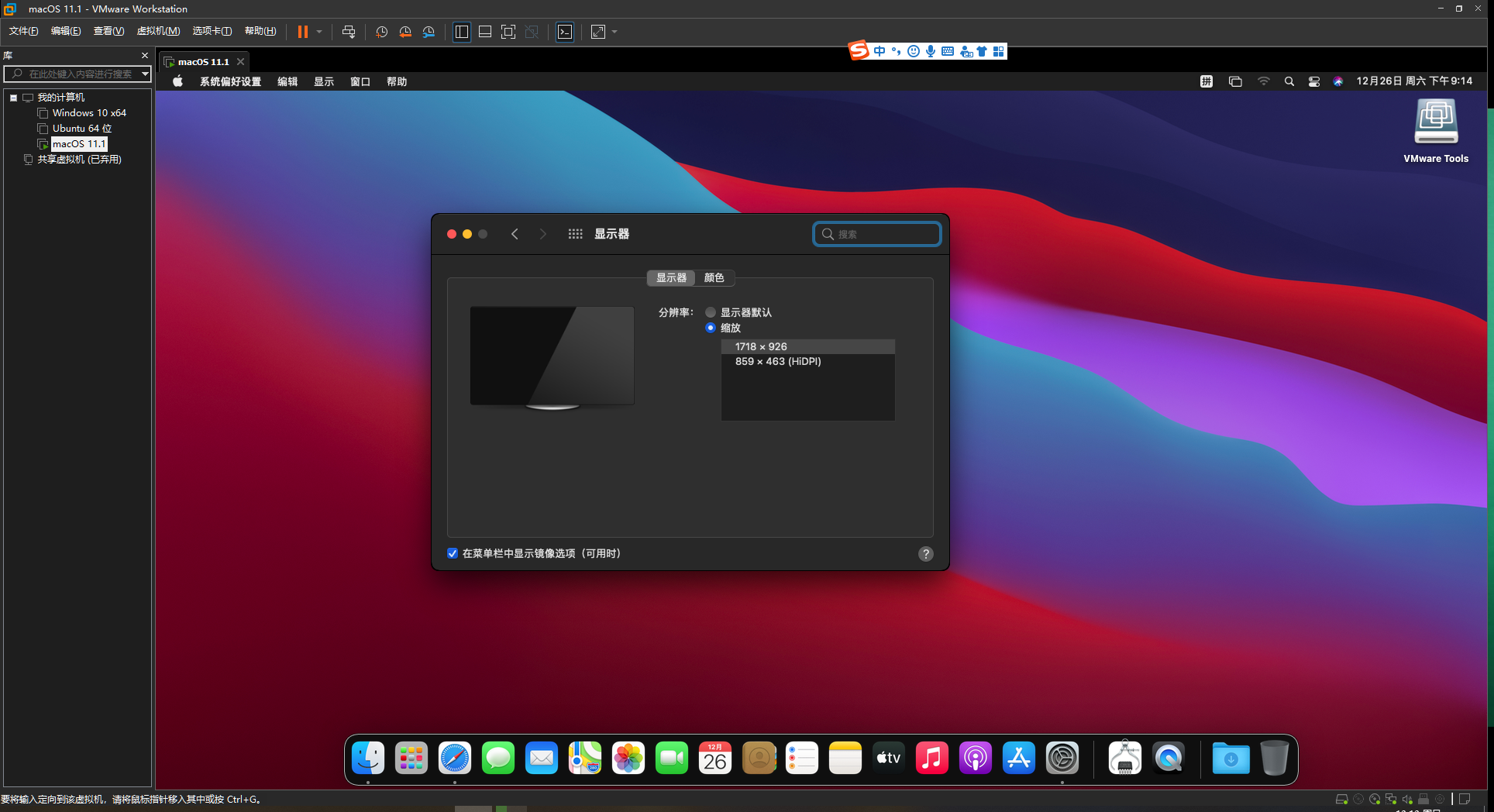
Task: Open the library search filter dropdown
Action: 145,74
